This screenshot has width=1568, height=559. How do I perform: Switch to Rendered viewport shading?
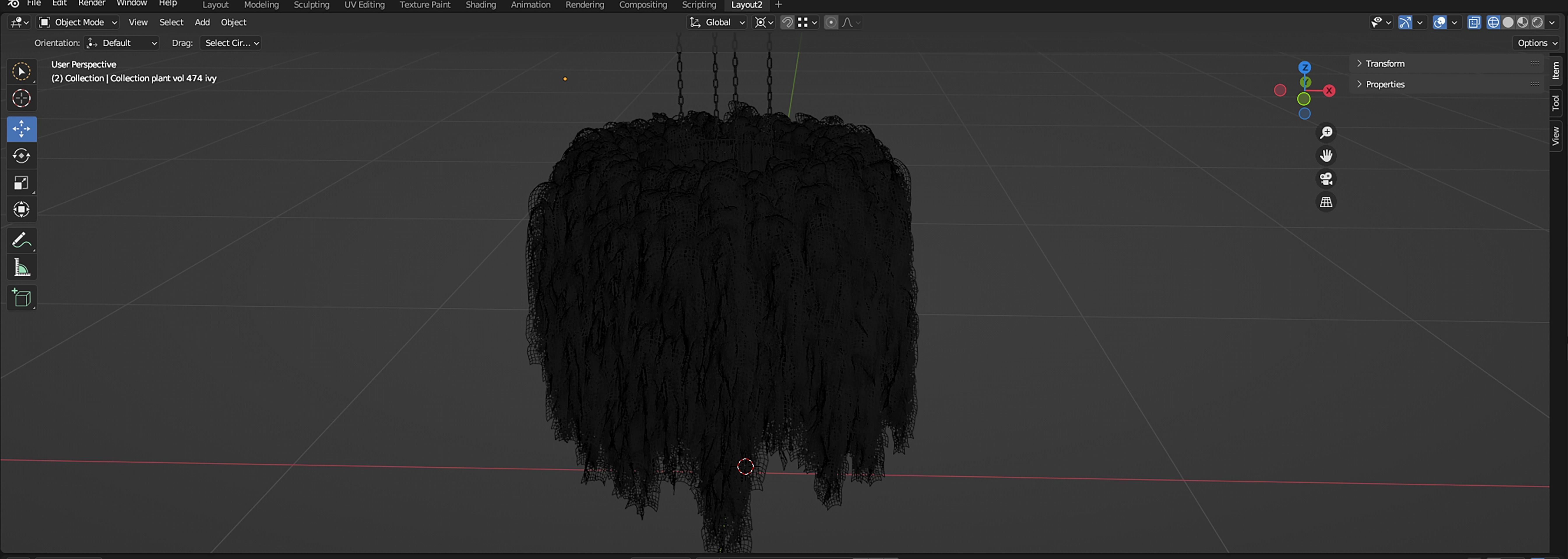(x=1537, y=22)
